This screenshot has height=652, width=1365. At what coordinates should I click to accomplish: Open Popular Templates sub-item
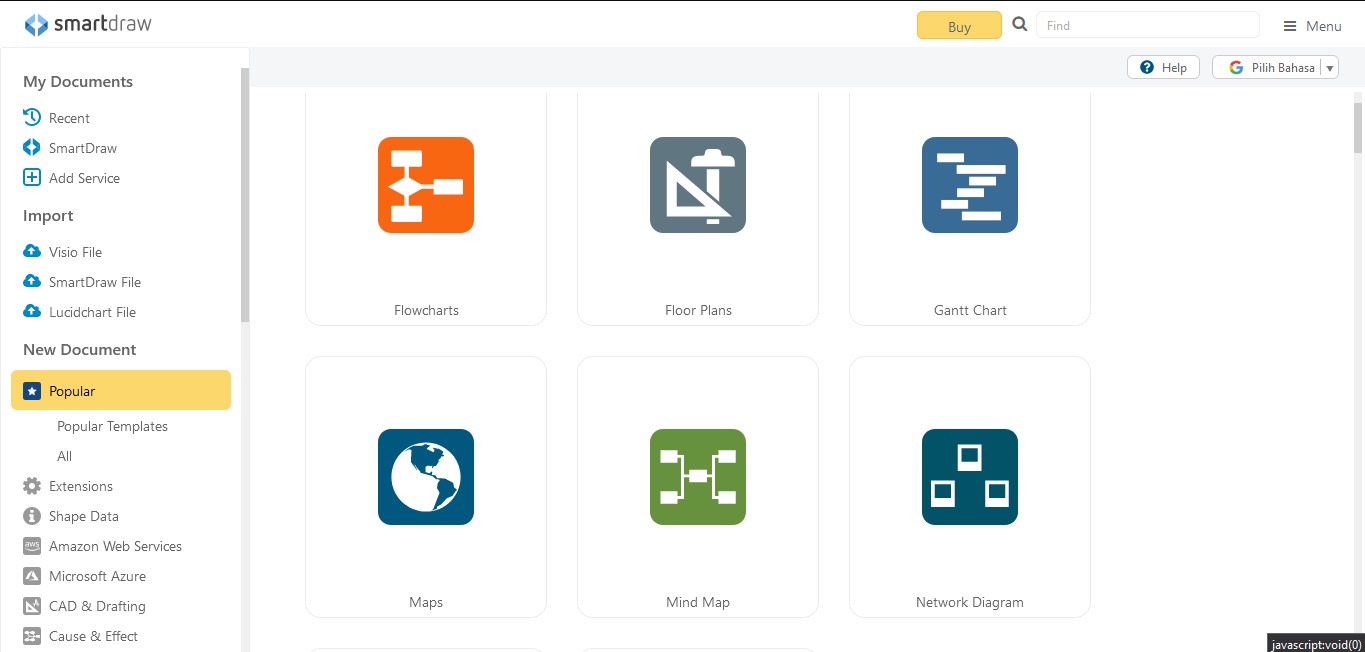point(112,426)
